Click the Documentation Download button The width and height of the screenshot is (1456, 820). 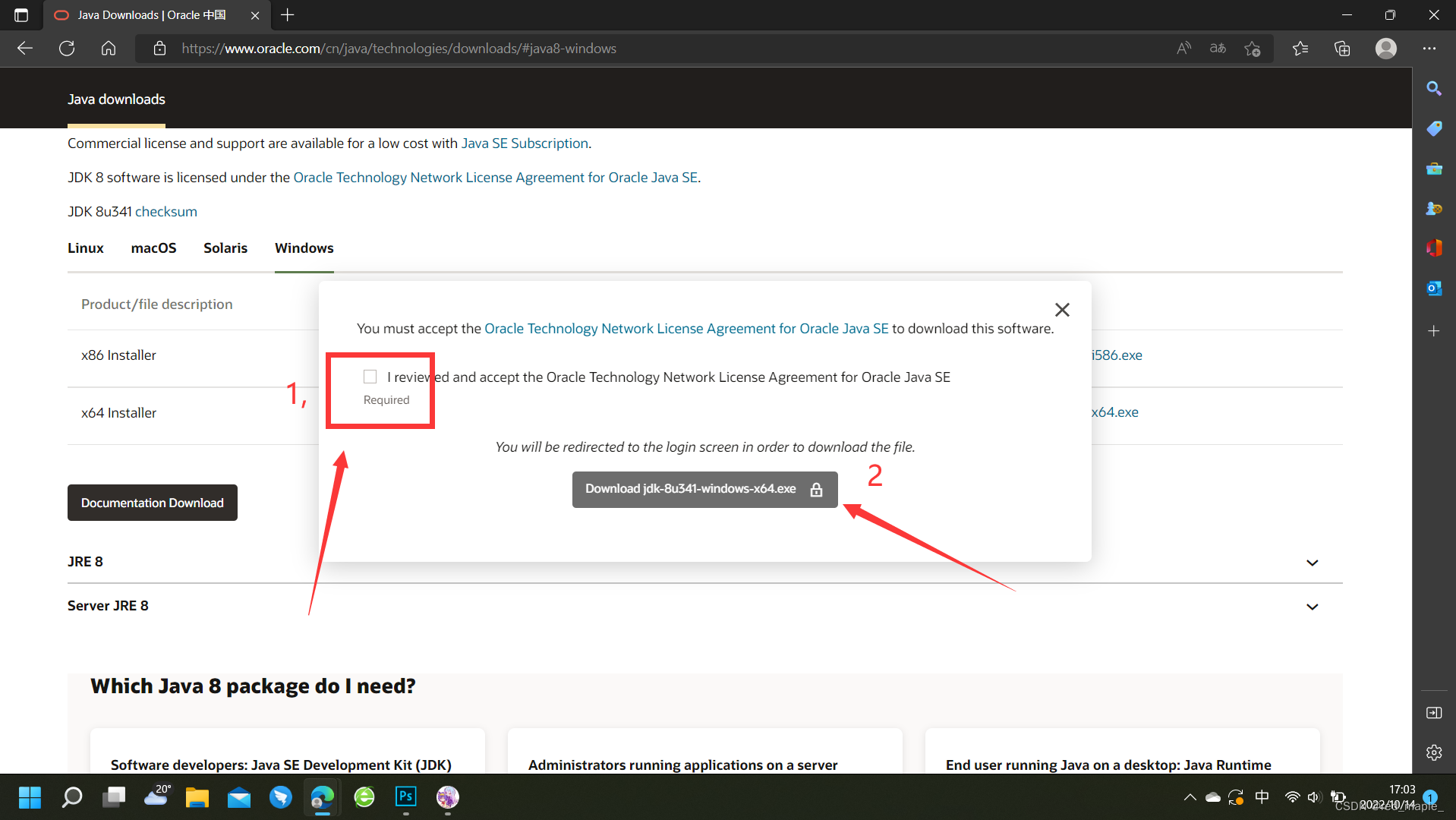point(153,503)
